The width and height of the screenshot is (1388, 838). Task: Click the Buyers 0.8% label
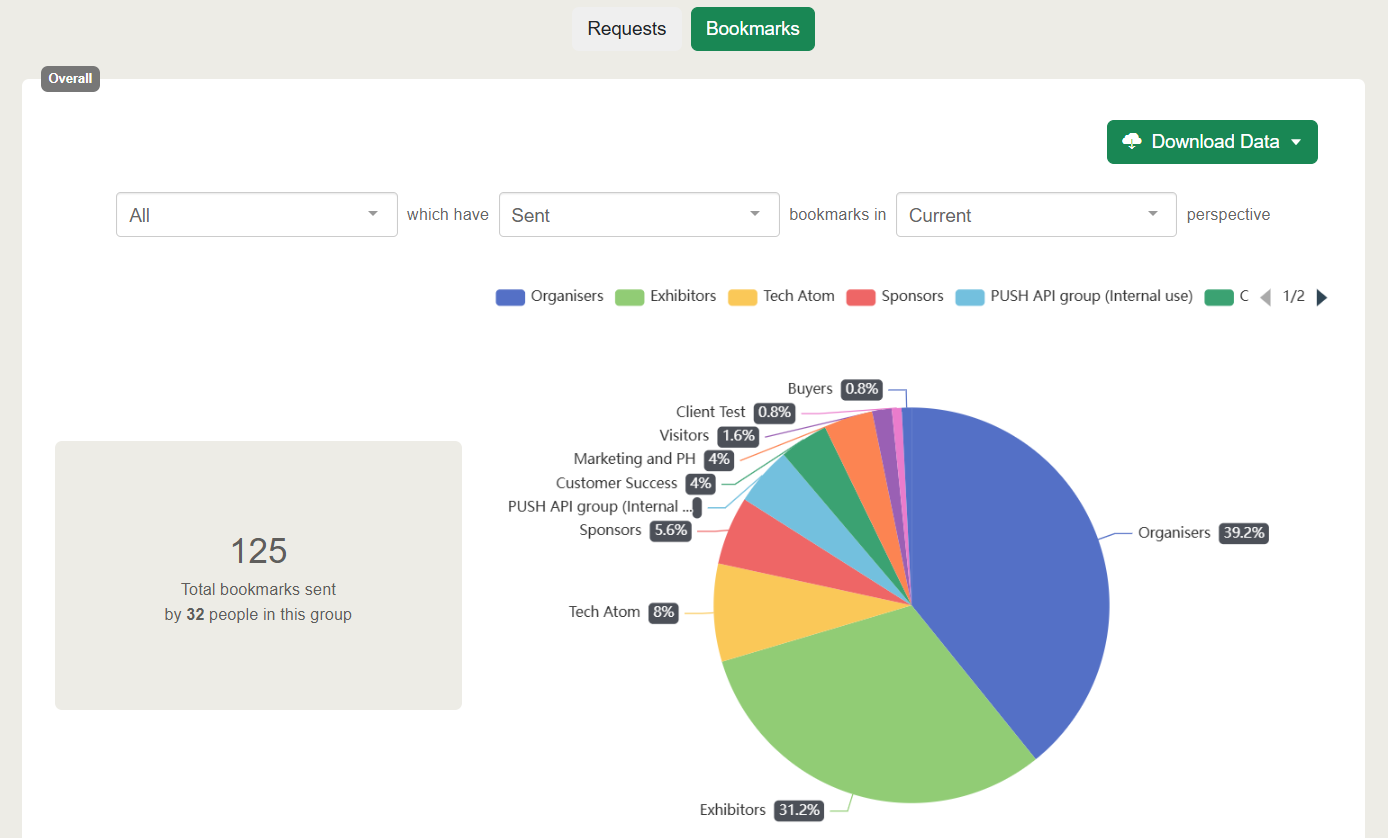tap(835, 389)
